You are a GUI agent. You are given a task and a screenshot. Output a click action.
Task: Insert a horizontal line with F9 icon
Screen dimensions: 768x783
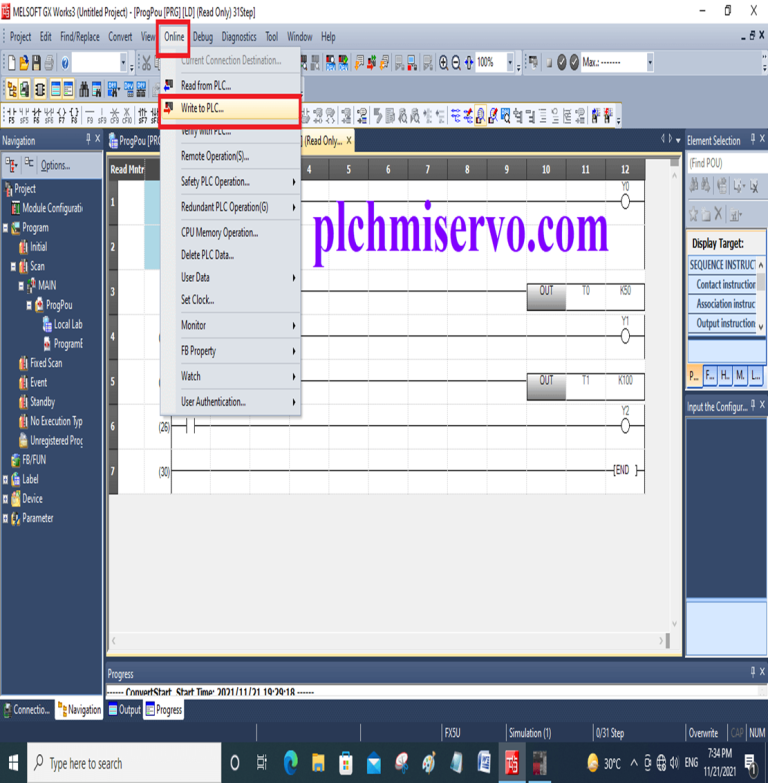(x=90, y=115)
